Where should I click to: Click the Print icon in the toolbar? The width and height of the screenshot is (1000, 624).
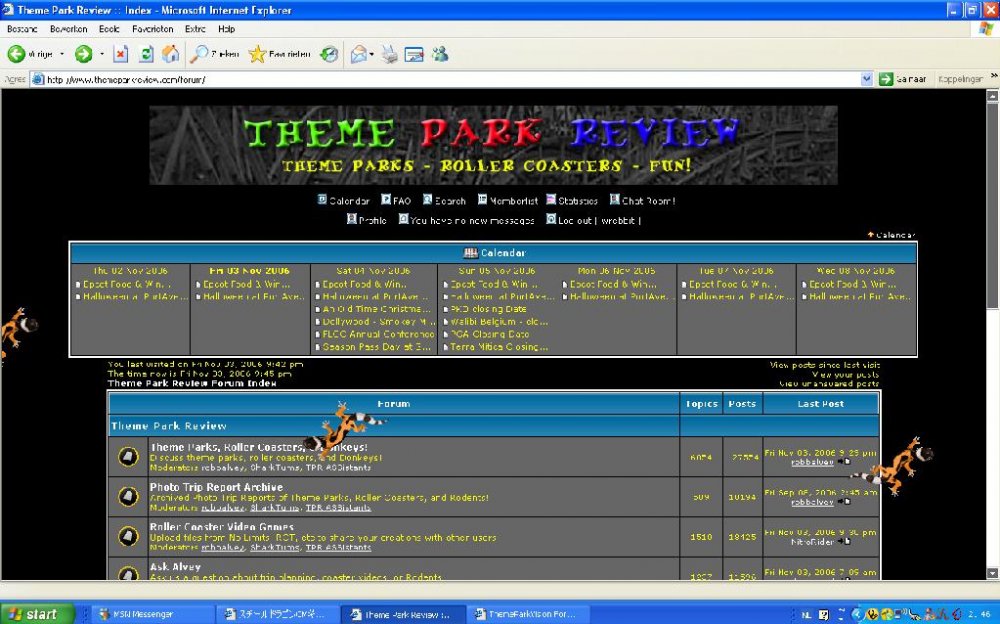389,54
